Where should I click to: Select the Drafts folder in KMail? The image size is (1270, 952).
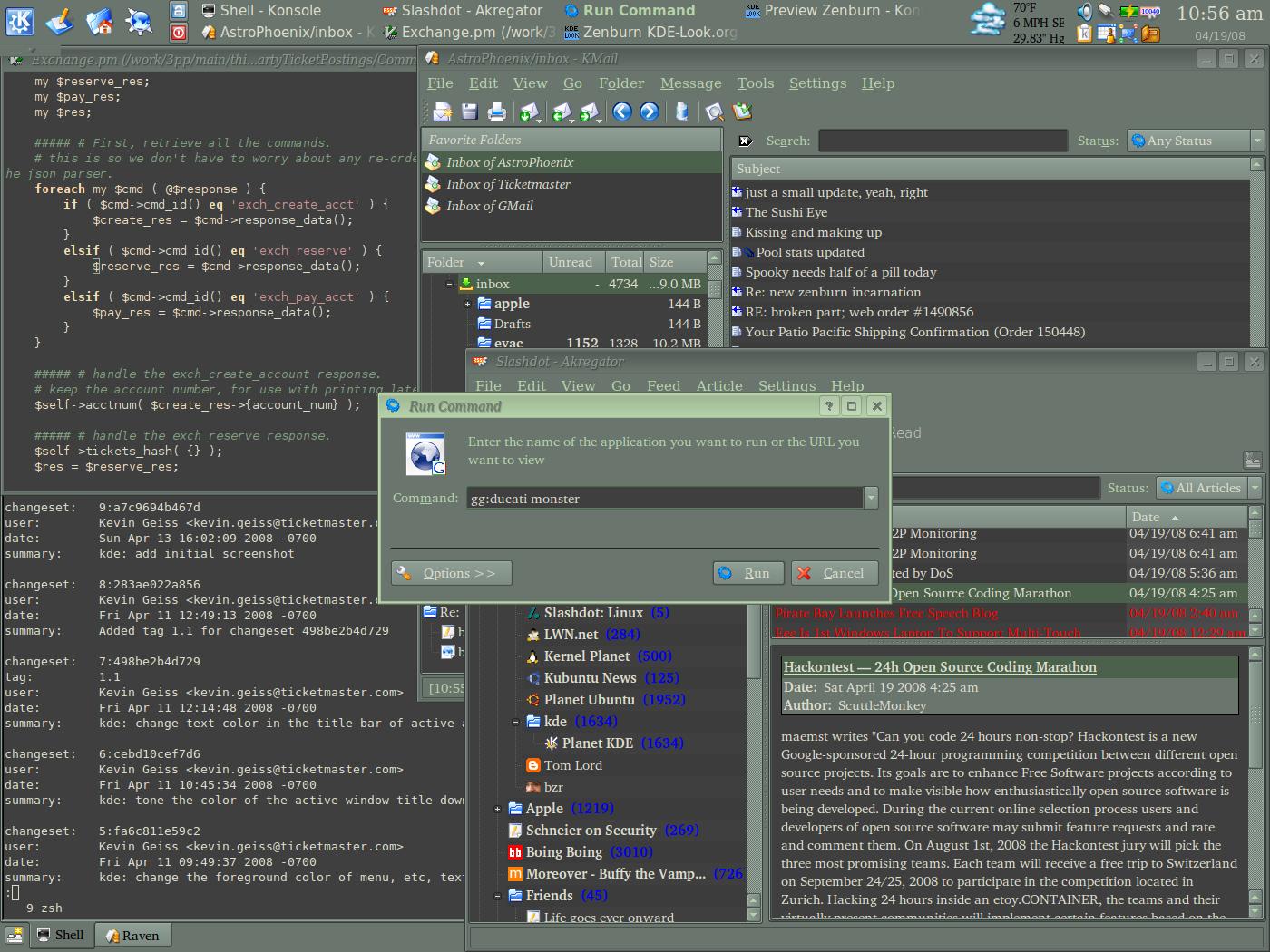point(513,324)
